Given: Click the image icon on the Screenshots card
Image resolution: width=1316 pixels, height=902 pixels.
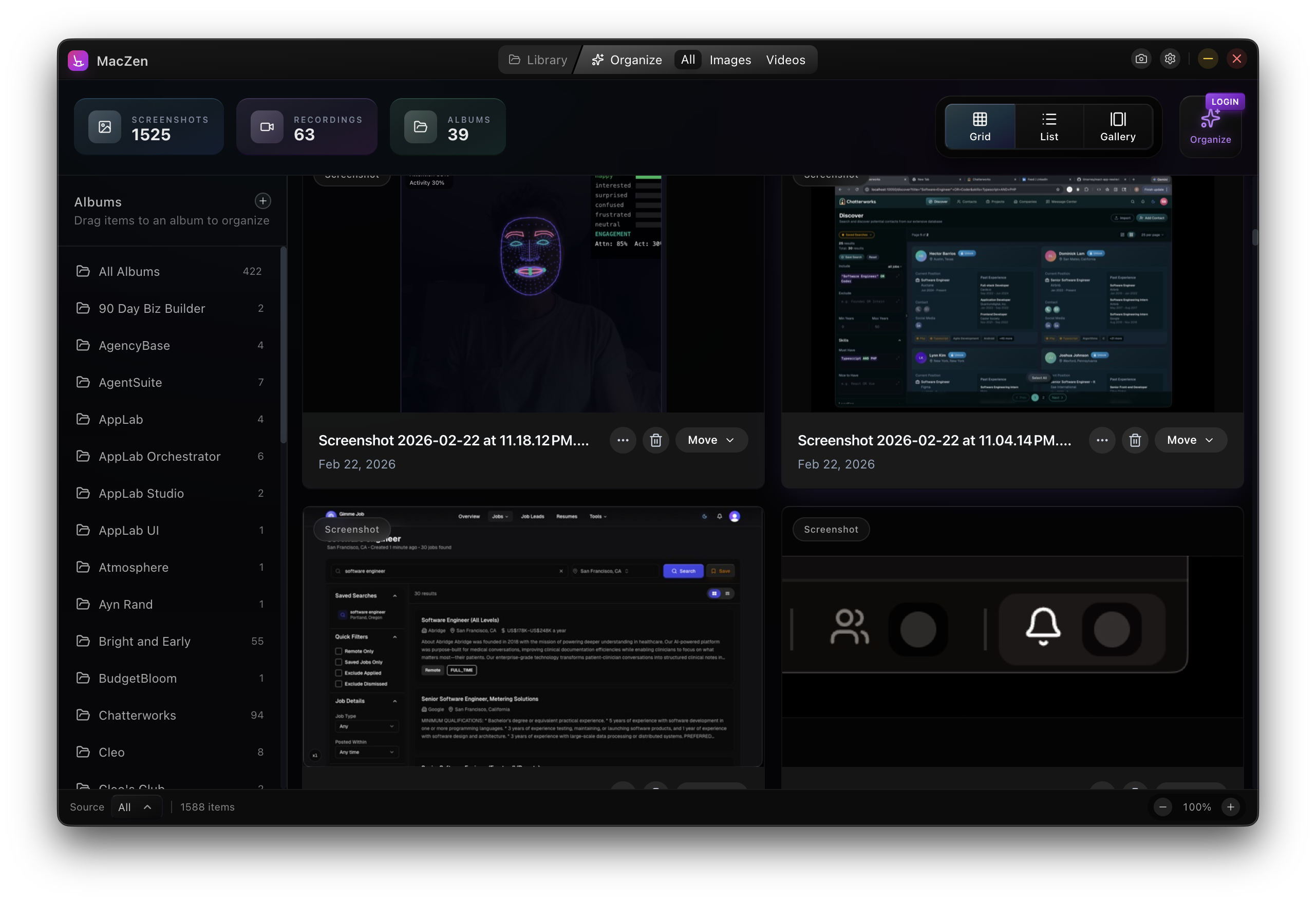Looking at the screenshot, I should (x=104, y=126).
